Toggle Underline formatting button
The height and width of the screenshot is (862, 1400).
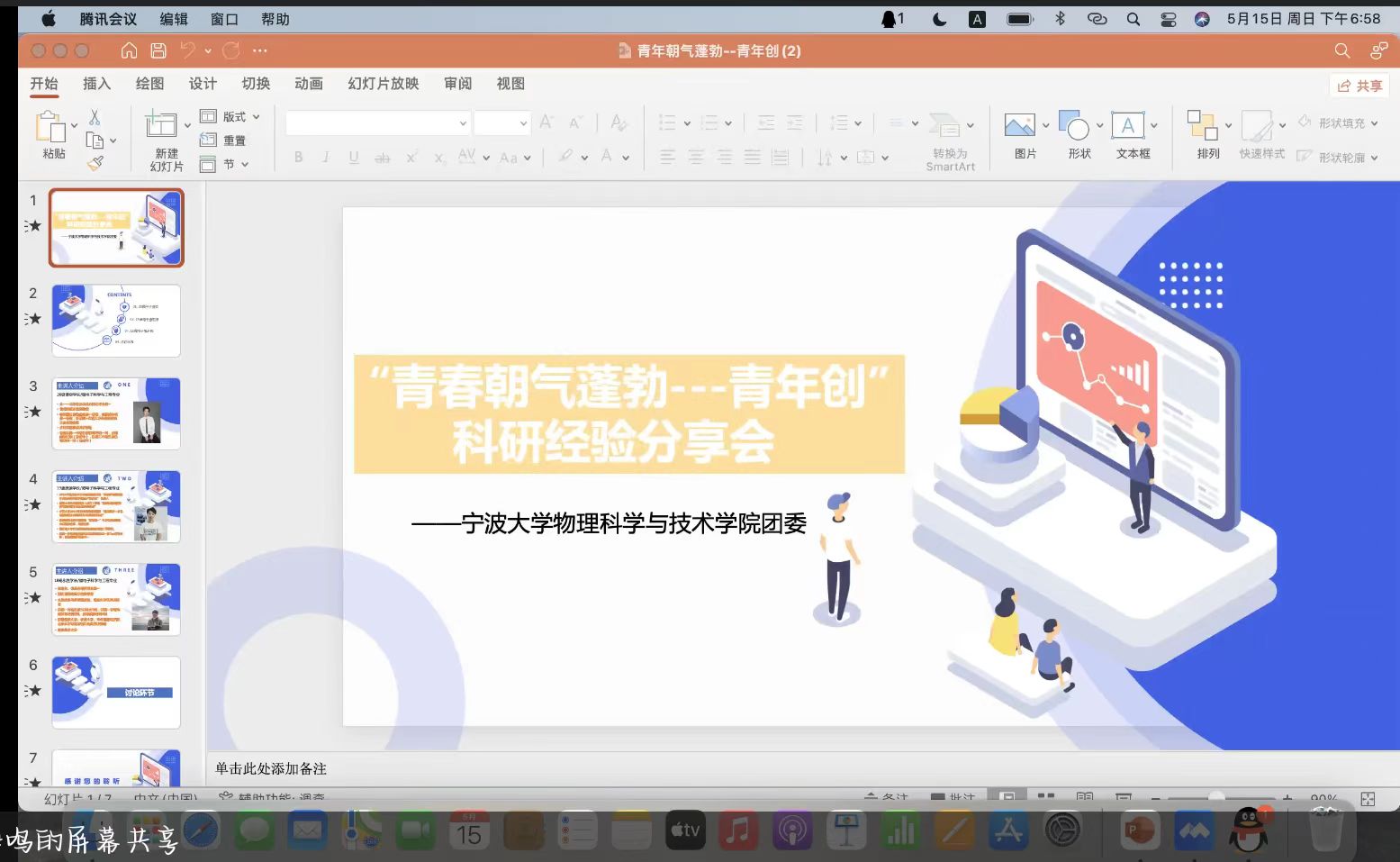[354, 158]
